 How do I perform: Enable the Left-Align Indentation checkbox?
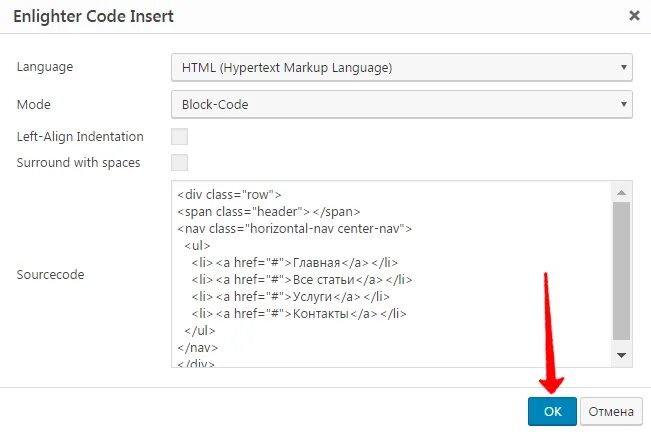coord(180,137)
